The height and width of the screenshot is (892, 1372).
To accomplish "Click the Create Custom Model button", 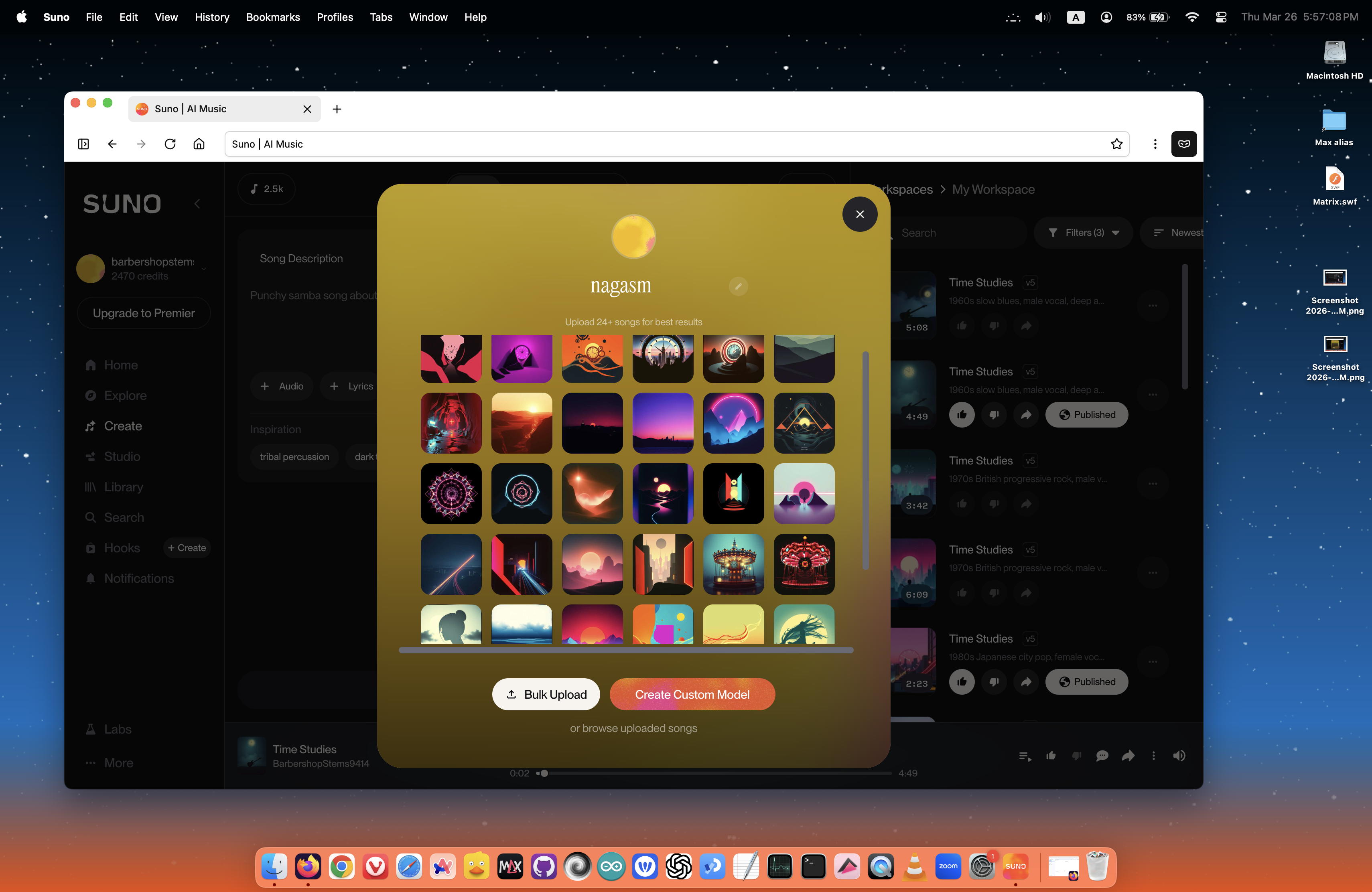I will click(x=692, y=694).
